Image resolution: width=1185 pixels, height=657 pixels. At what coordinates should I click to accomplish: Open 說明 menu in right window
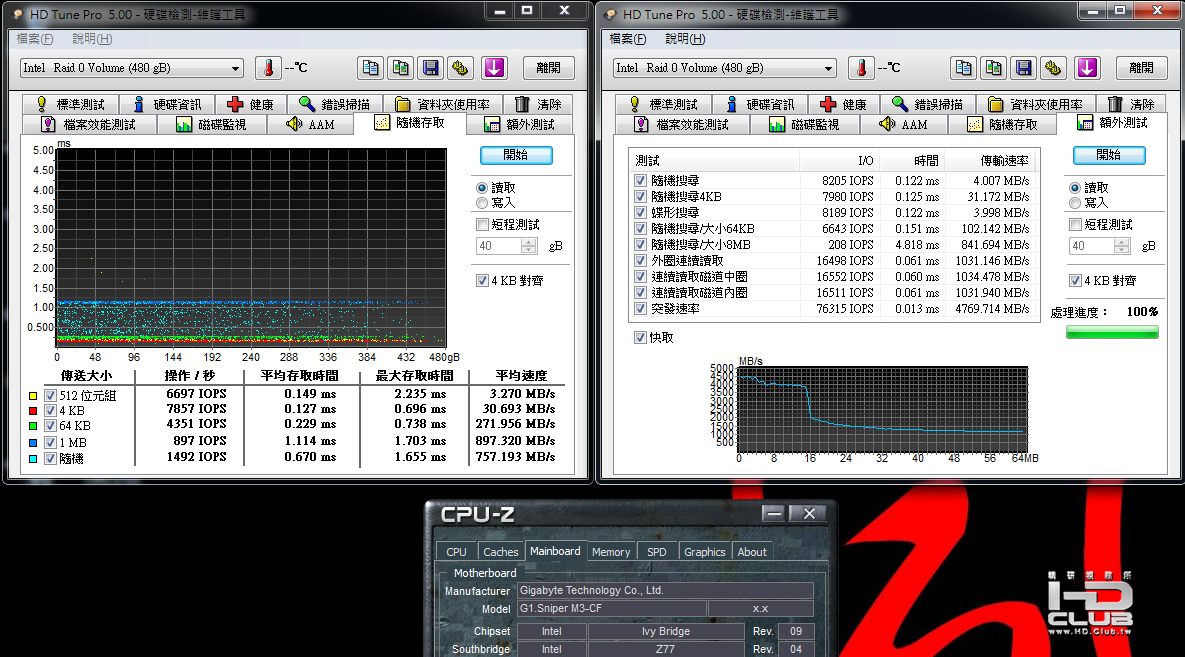[685, 39]
